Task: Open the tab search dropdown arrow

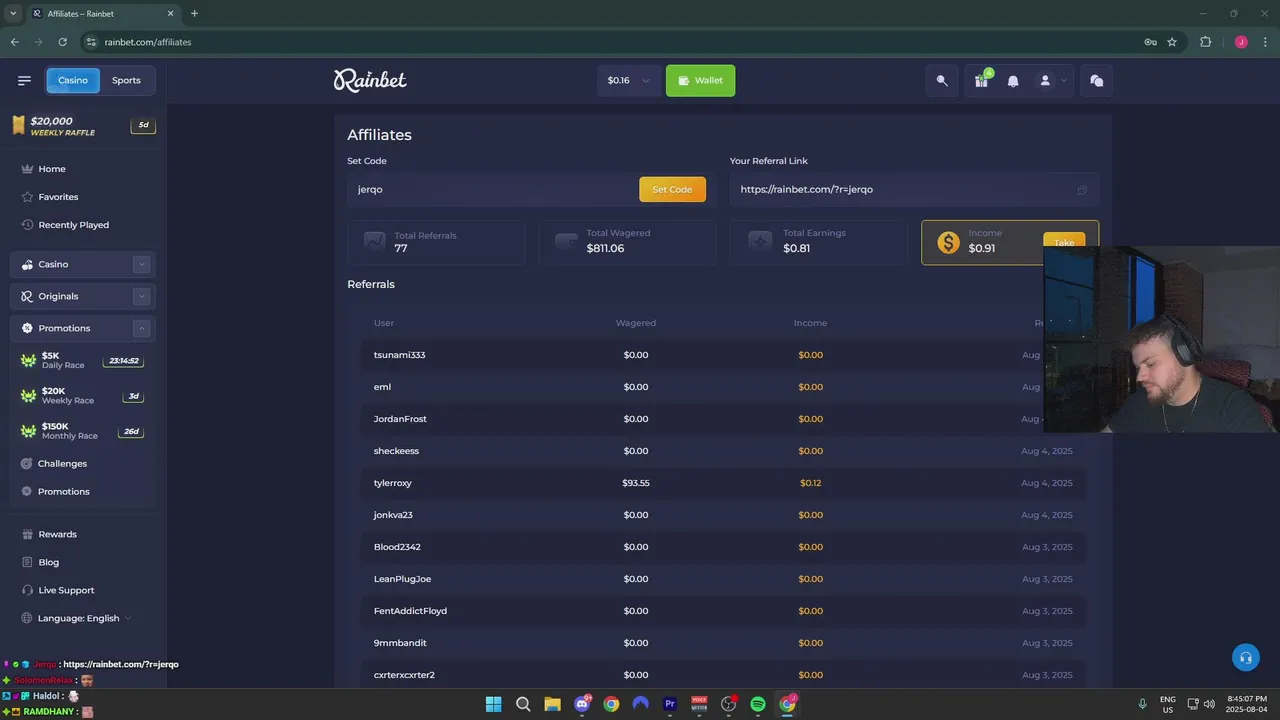Action: pyautogui.click(x=13, y=13)
